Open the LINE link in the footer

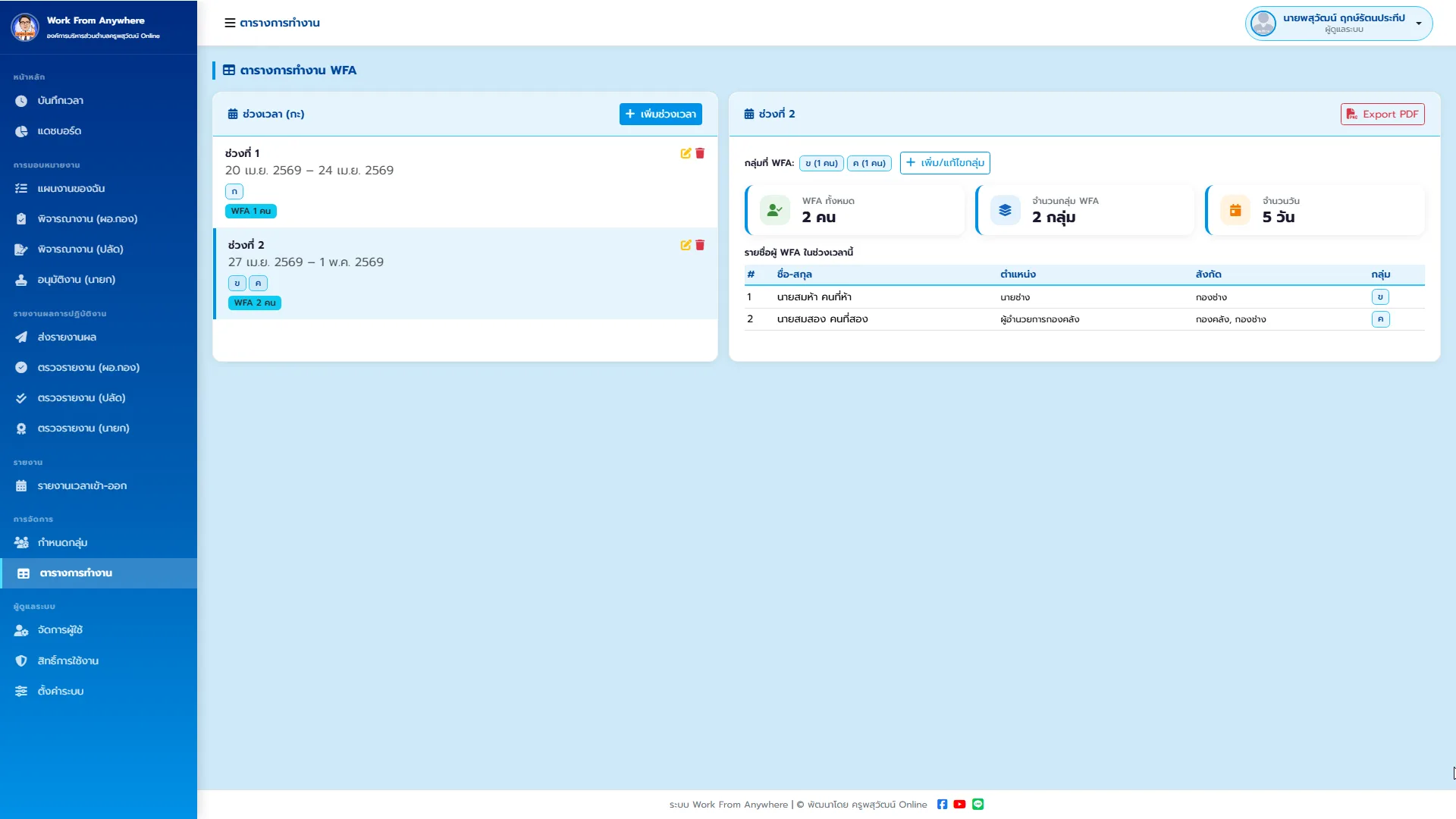point(977,805)
